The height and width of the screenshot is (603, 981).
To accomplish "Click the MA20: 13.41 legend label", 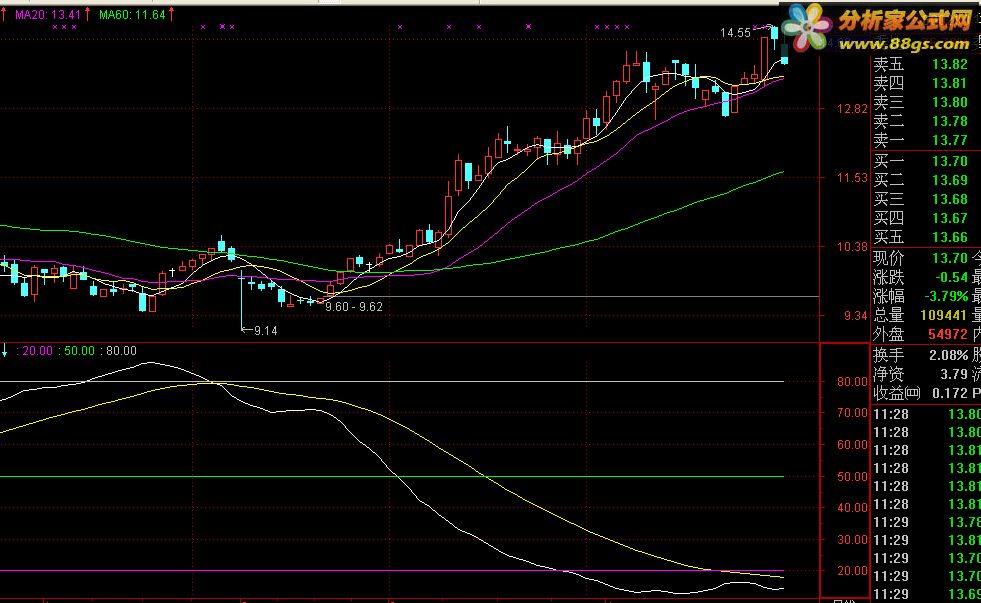I will click(48, 14).
